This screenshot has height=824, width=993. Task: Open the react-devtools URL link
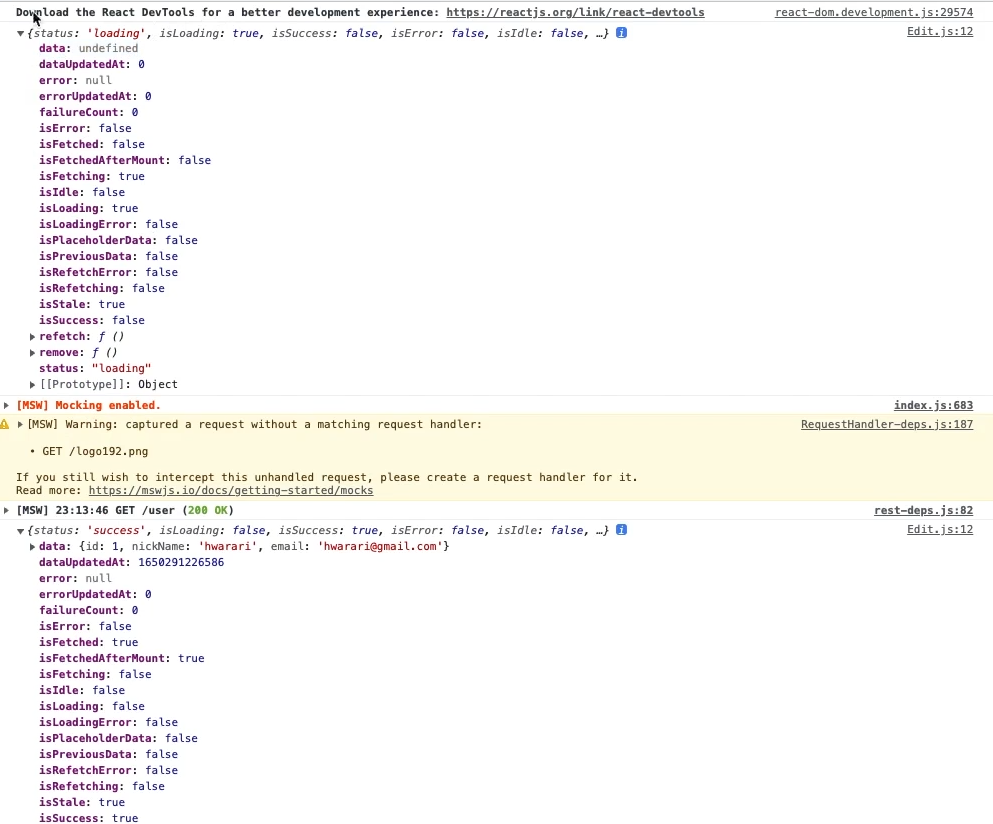click(575, 12)
